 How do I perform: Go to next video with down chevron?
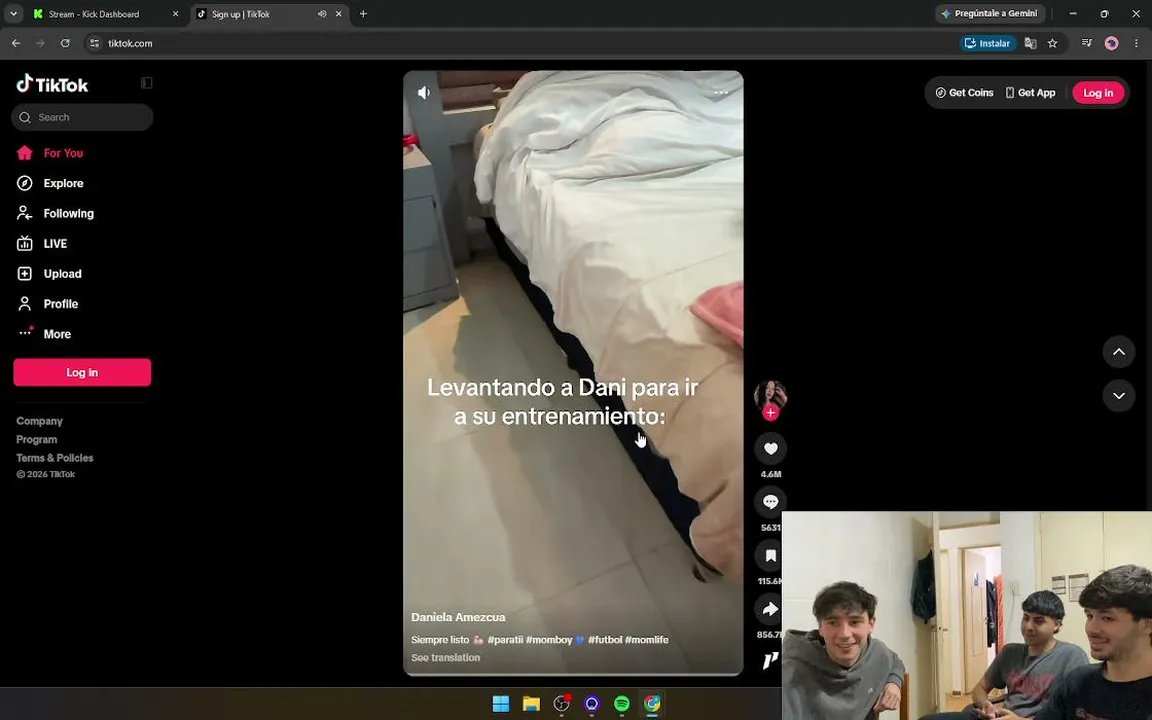tap(1118, 396)
